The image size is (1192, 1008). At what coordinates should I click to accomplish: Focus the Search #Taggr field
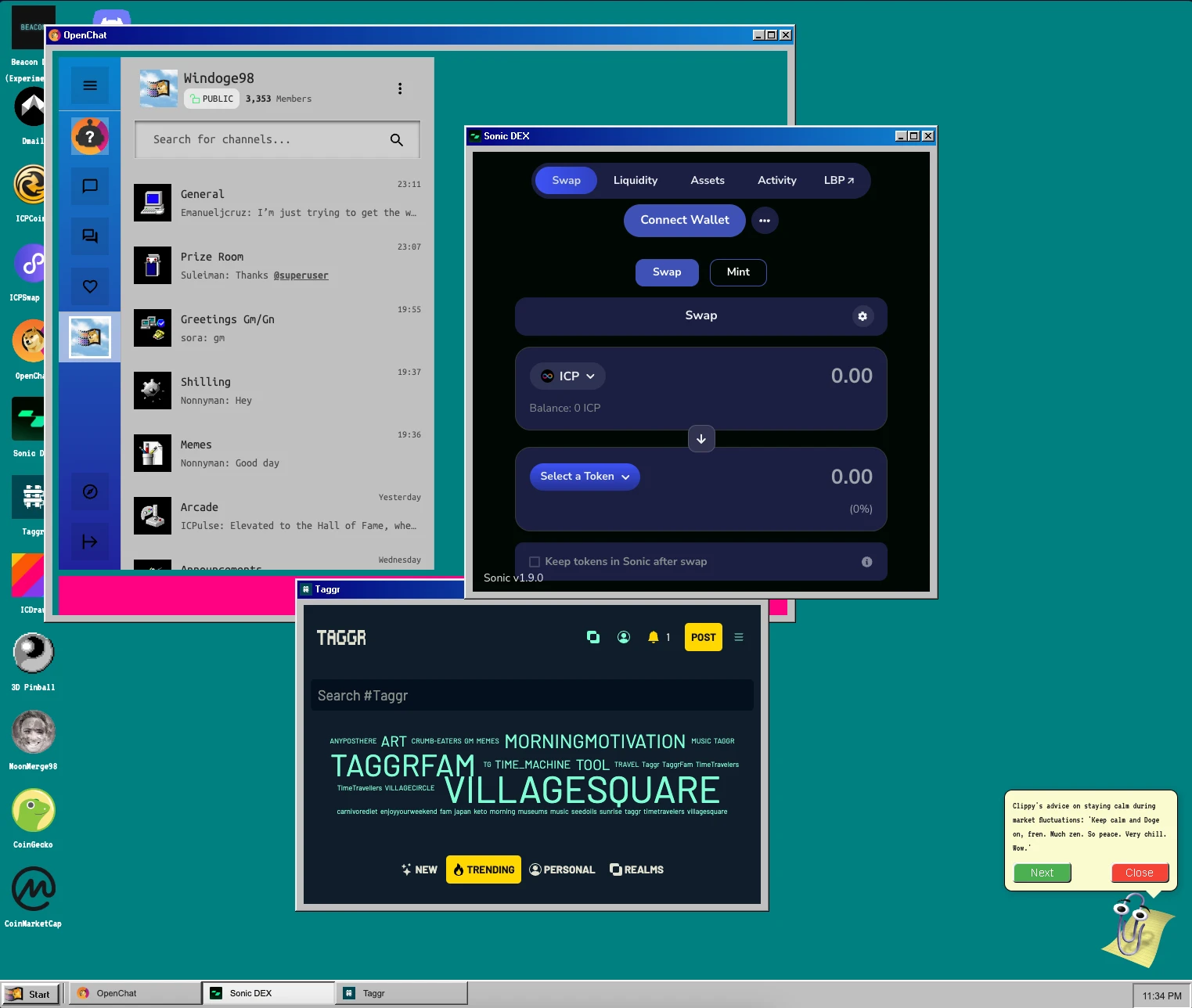point(532,696)
